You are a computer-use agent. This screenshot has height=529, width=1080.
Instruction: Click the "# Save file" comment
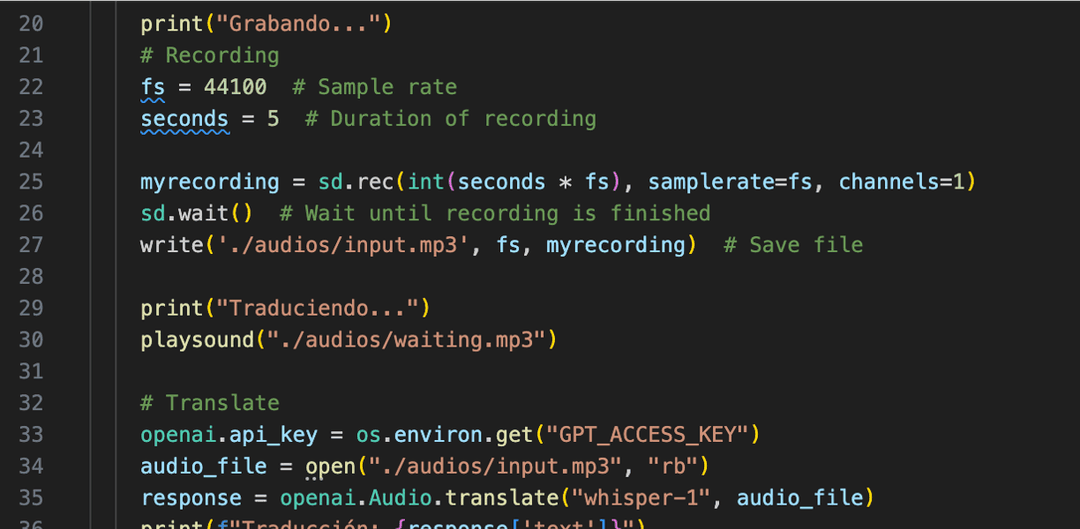click(793, 245)
